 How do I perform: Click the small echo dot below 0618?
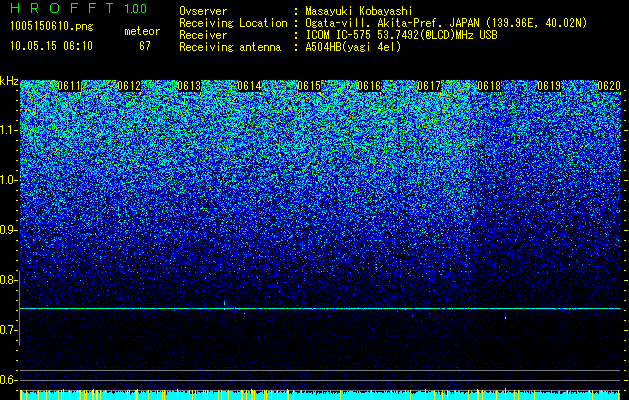click(505, 318)
